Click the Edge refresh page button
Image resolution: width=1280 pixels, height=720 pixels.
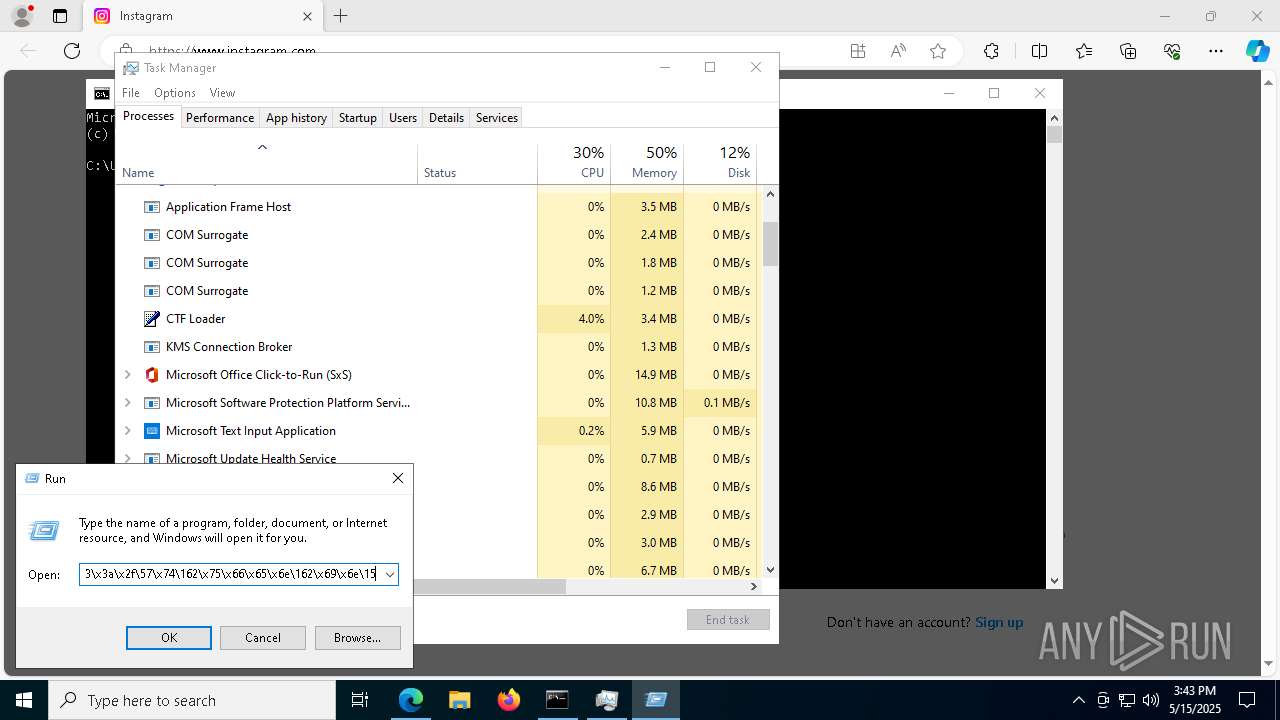pyautogui.click(x=72, y=51)
